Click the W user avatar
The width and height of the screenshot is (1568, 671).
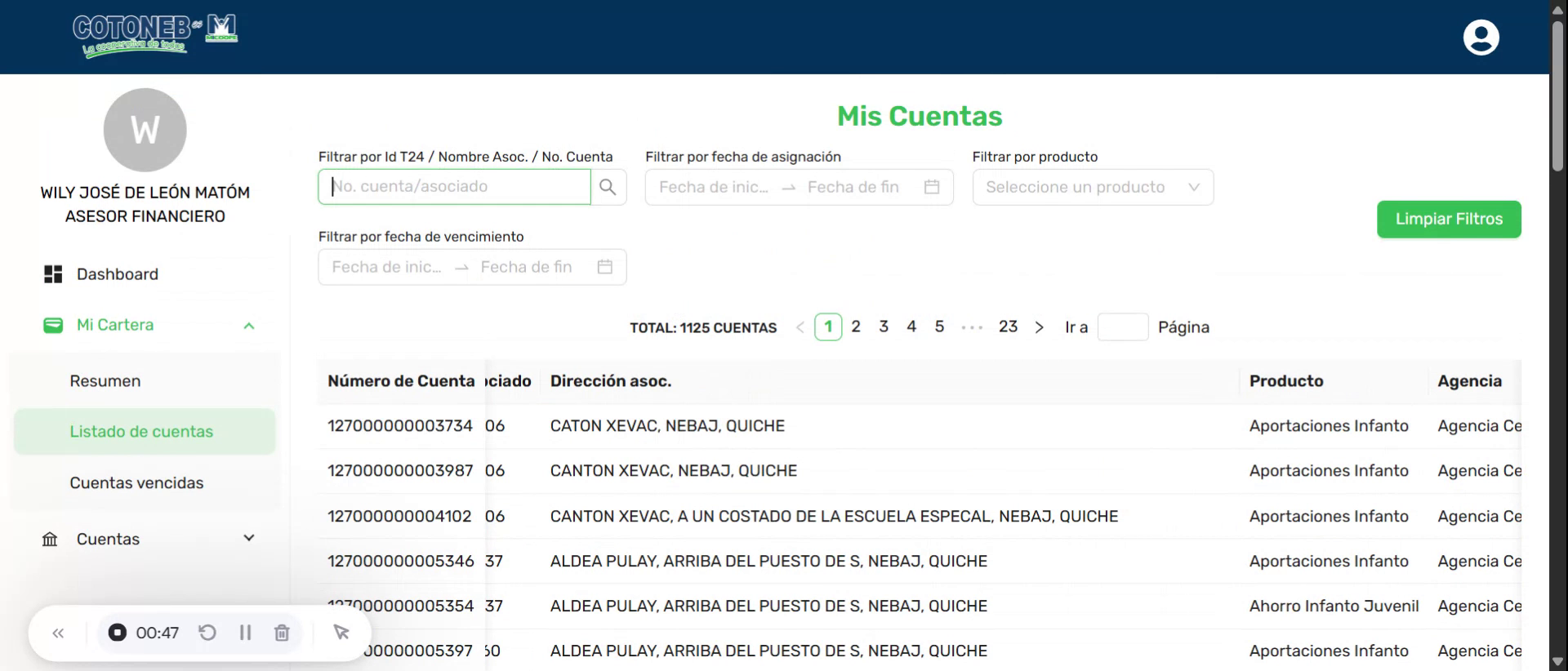click(145, 130)
